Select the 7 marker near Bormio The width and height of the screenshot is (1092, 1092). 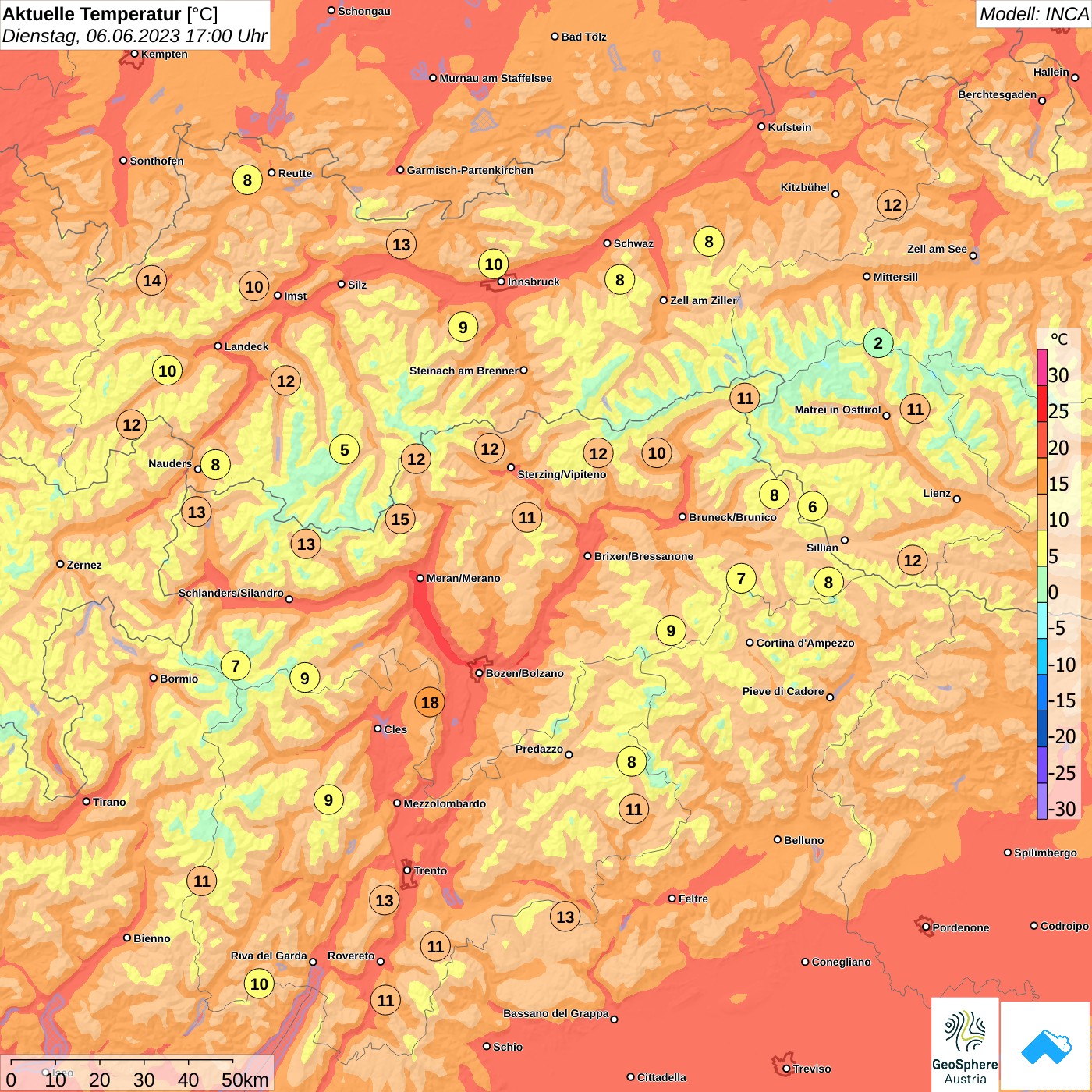(236, 666)
